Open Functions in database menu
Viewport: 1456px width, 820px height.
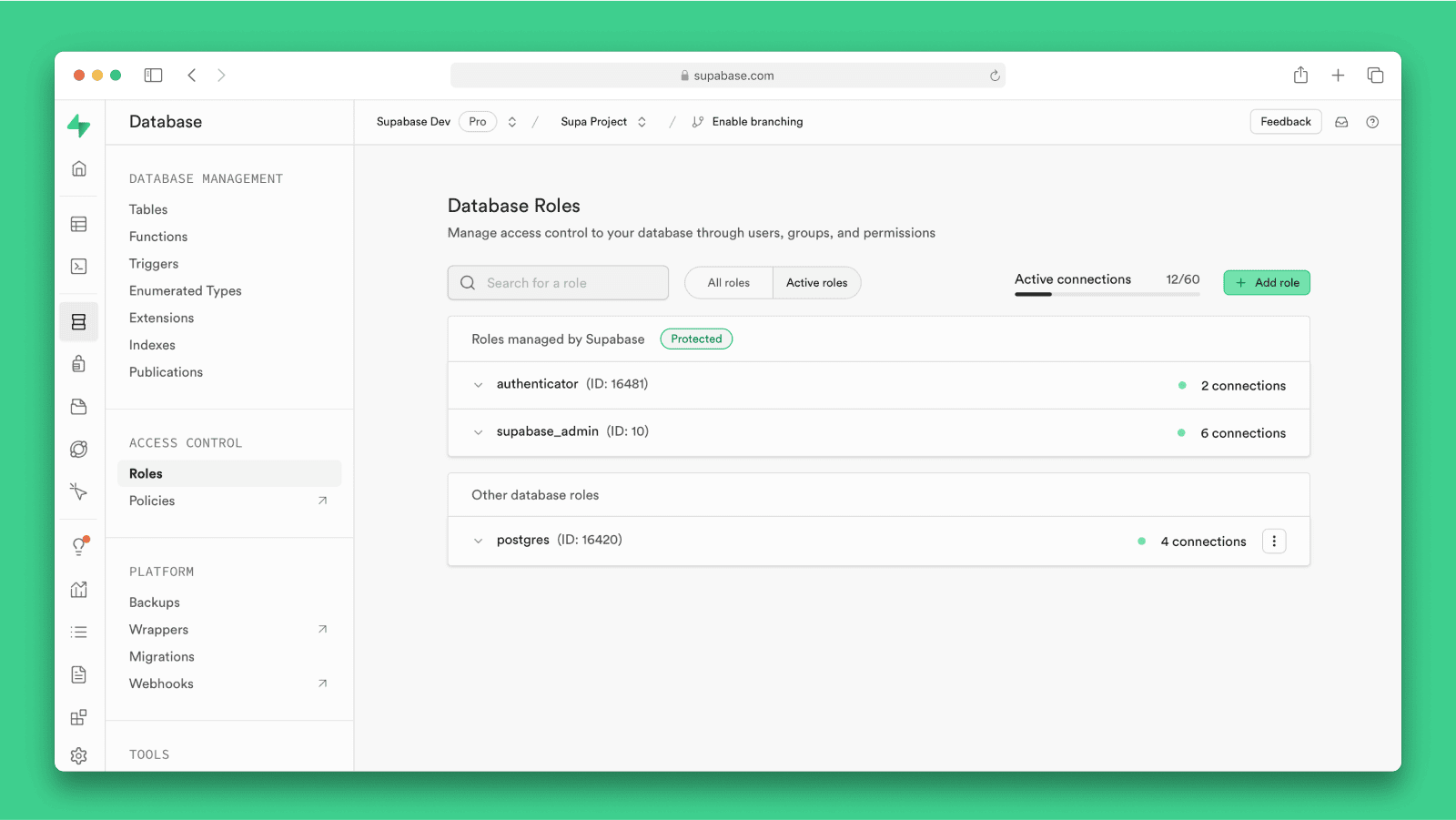coord(158,237)
